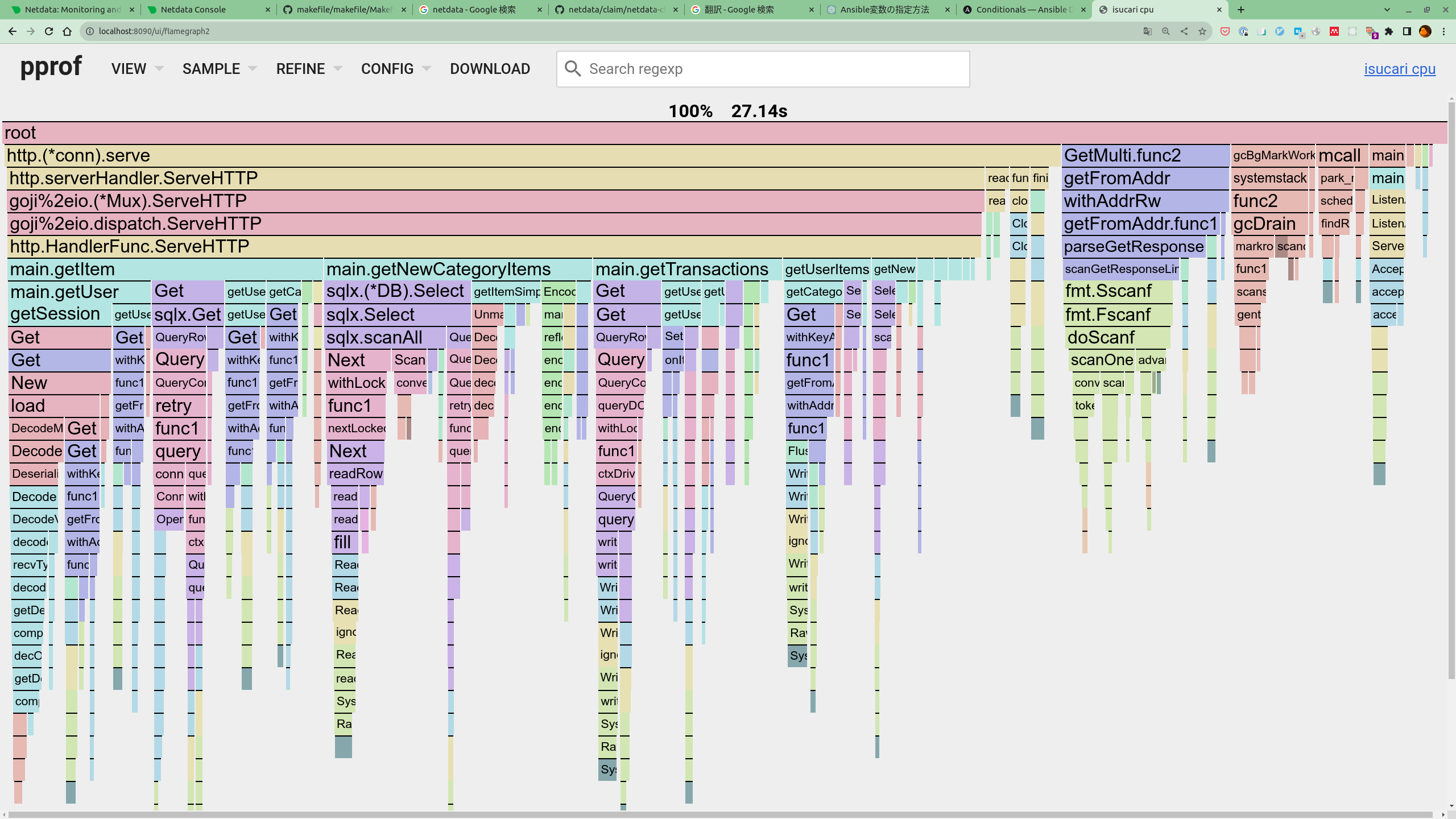Open the SAMPLE dropdown menu

coord(220,69)
